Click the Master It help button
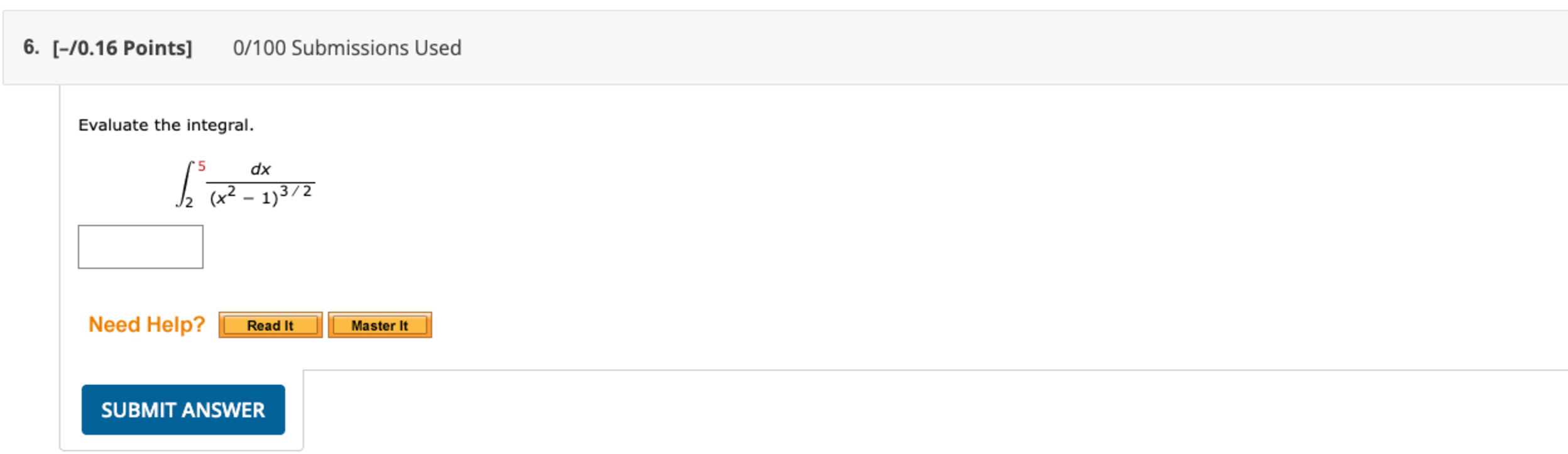Viewport: 1568px width, 454px height. [x=379, y=324]
